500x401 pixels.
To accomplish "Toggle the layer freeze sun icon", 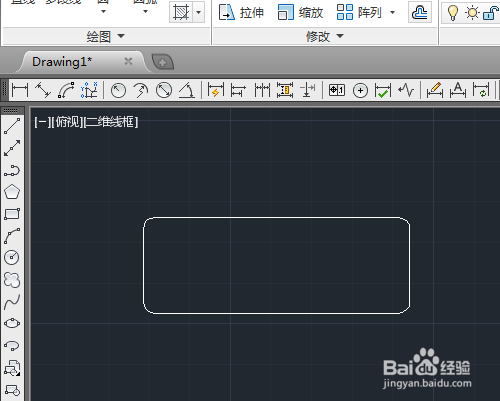I will pyautogui.click(x=472, y=13).
